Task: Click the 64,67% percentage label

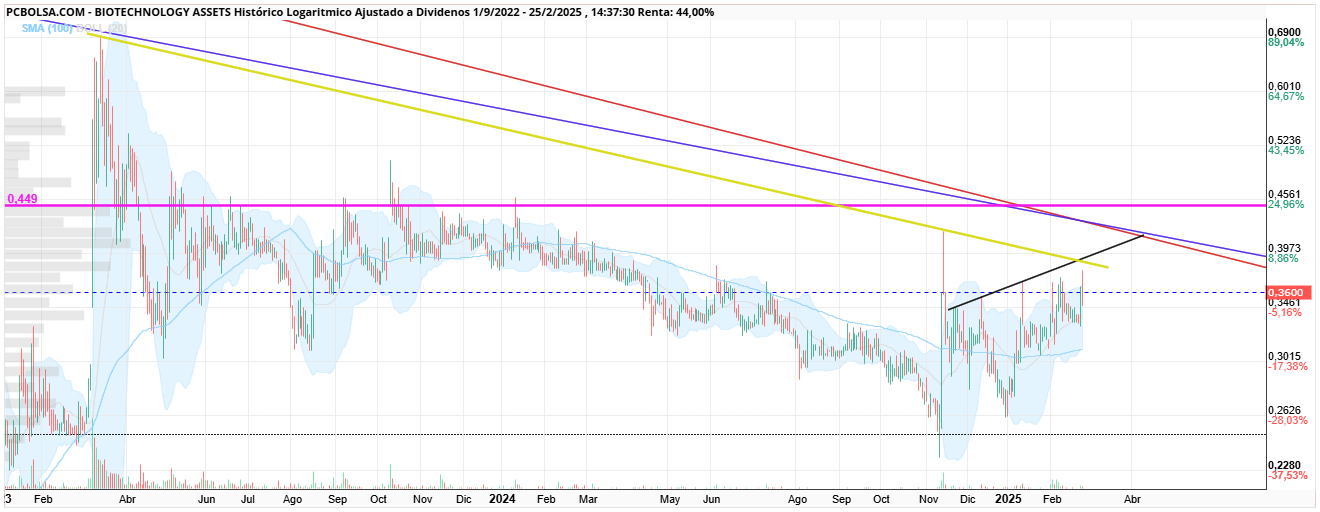Action: point(1286,97)
